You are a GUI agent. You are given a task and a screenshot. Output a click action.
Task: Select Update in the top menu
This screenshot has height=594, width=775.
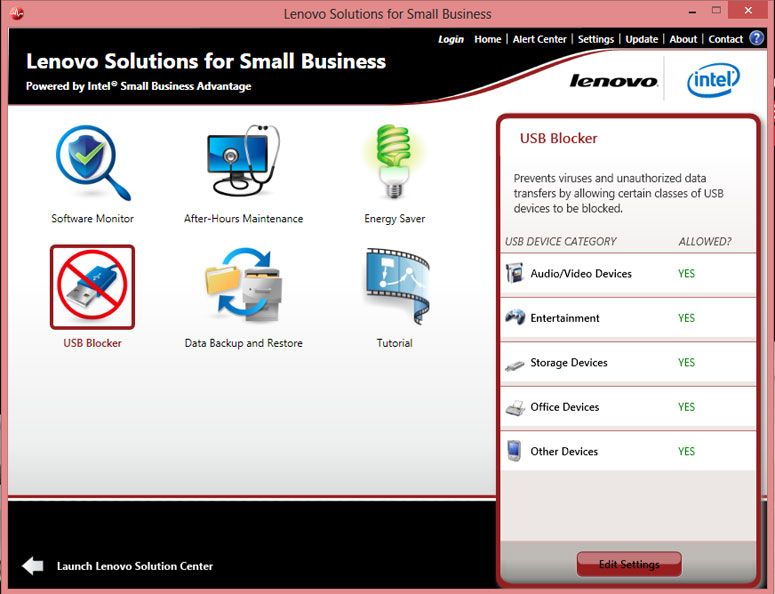pos(642,39)
